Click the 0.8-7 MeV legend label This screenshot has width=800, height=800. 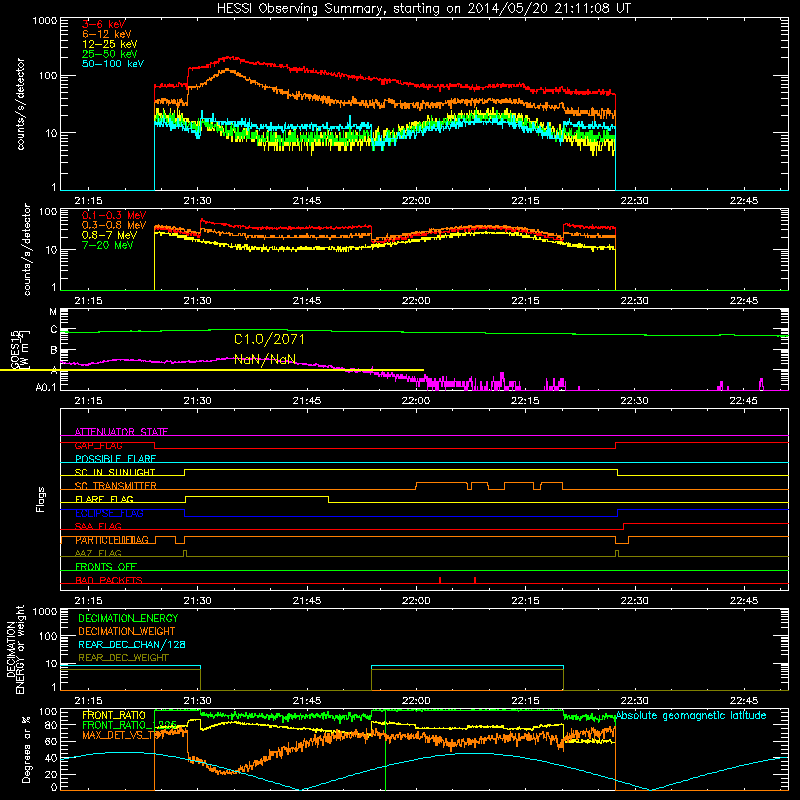pyautogui.click(x=109, y=235)
